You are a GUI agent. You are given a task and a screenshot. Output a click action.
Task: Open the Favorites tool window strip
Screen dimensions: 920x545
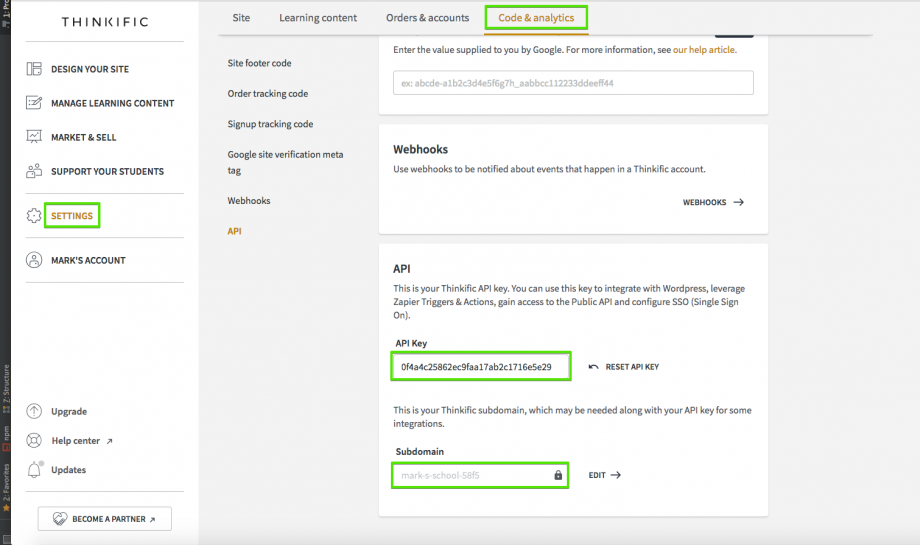tap(6, 486)
